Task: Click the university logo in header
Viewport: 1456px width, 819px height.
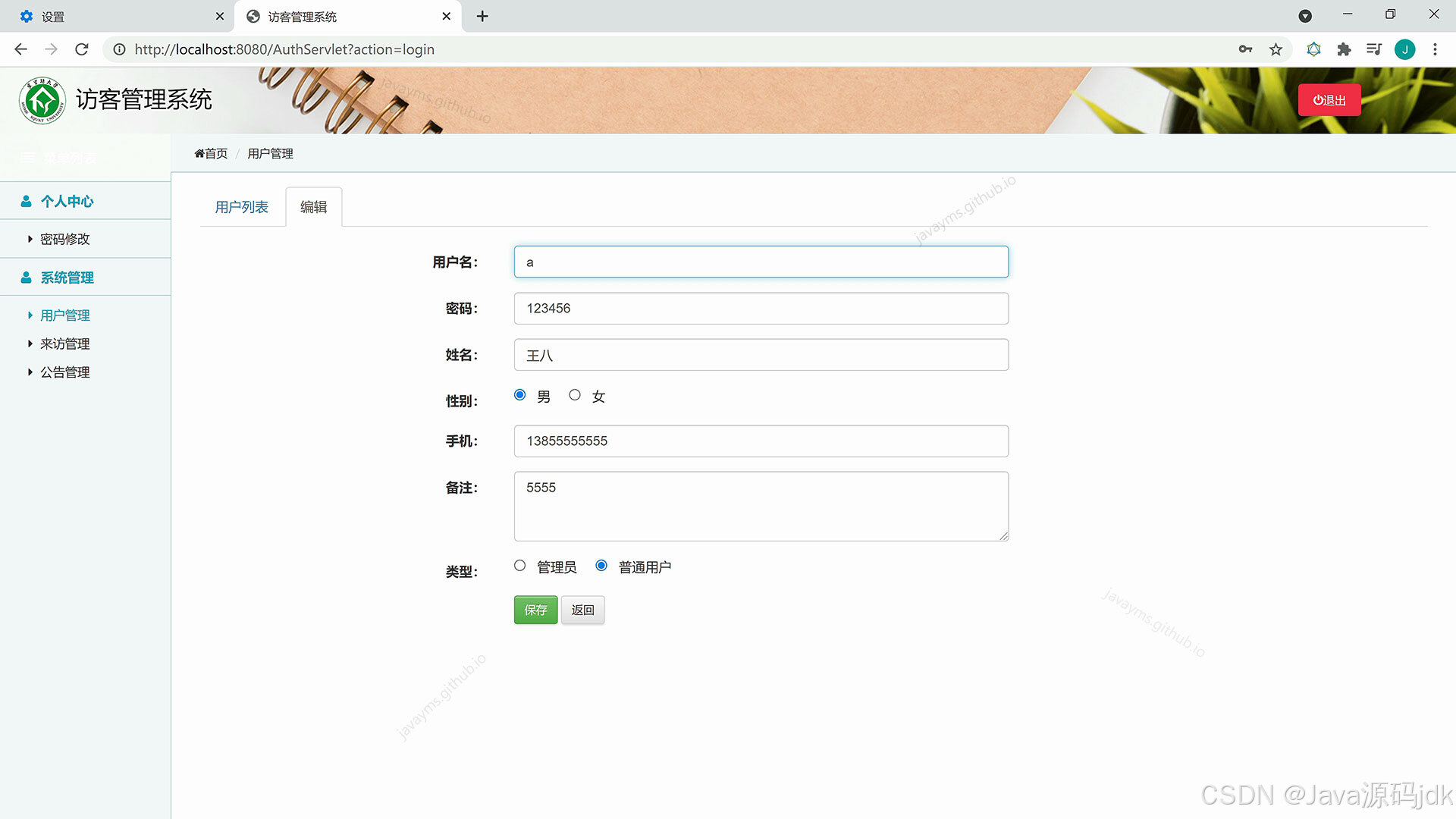Action: 42,100
